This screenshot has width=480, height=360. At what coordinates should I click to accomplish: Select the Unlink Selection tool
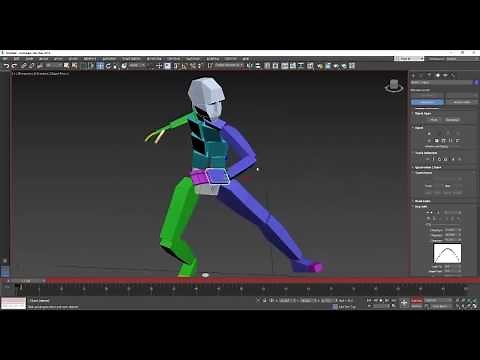point(32,66)
